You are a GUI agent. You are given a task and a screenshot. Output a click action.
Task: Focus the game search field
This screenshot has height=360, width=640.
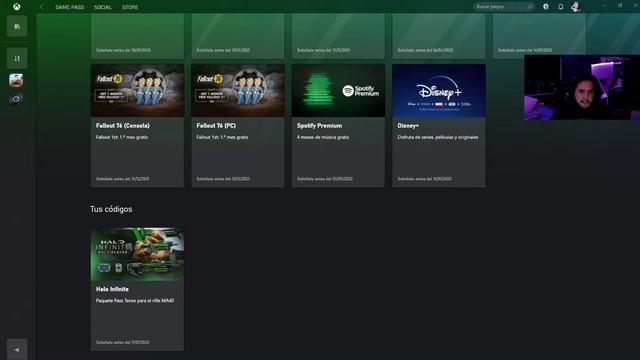504,7
